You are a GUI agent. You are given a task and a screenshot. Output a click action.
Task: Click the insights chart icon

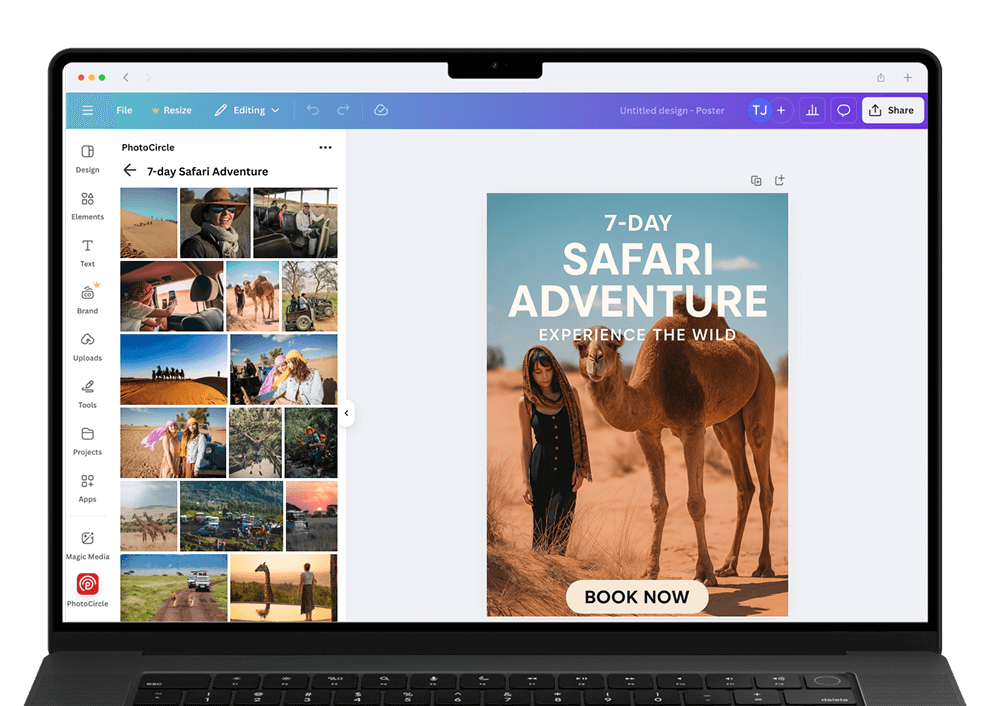811,110
